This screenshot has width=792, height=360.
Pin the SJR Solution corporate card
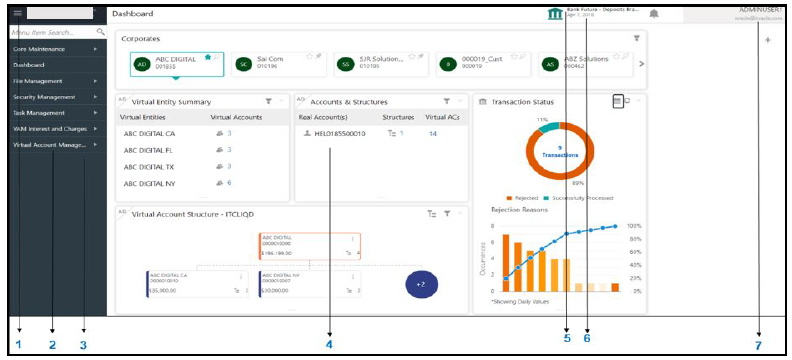pos(420,57)
